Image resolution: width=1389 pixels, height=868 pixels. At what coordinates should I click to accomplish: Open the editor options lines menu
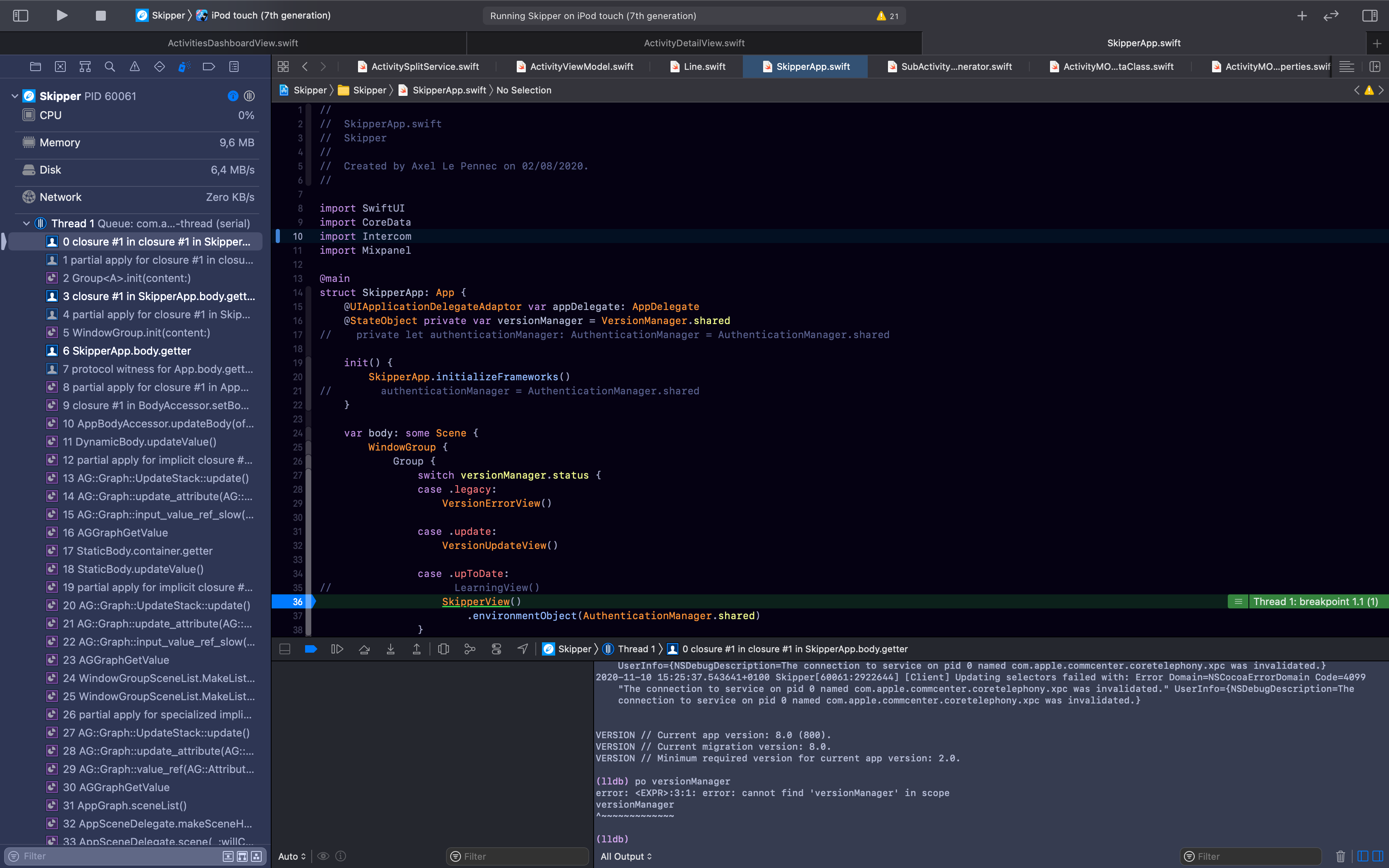pos(1346,67)
